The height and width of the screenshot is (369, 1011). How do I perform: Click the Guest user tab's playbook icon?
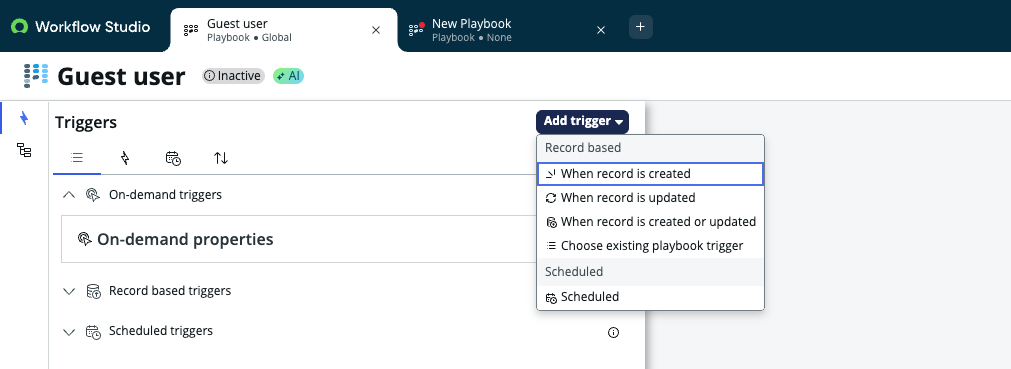coord(191,30)
